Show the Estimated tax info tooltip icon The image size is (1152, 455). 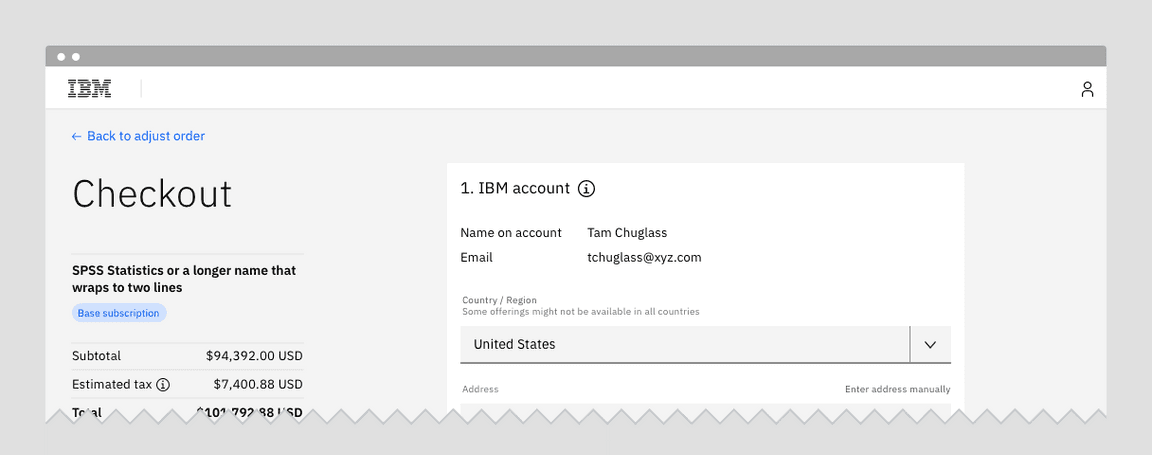click(163, 384)
